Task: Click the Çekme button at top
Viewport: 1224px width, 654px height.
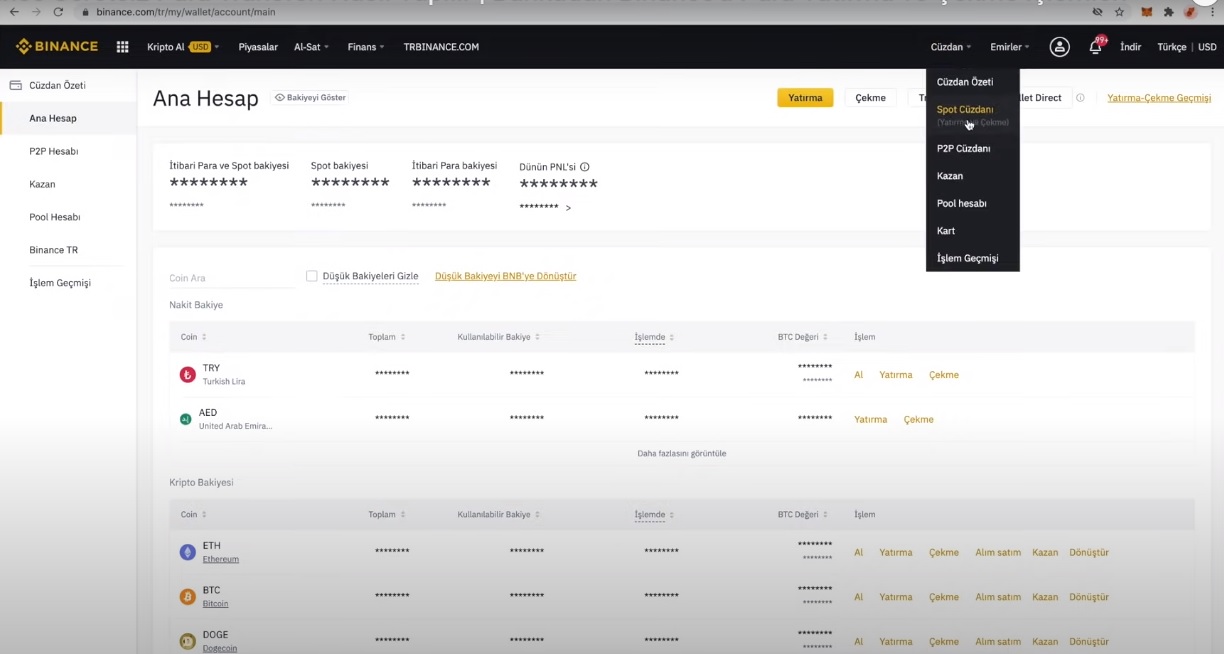Action: tap(870, 98)
